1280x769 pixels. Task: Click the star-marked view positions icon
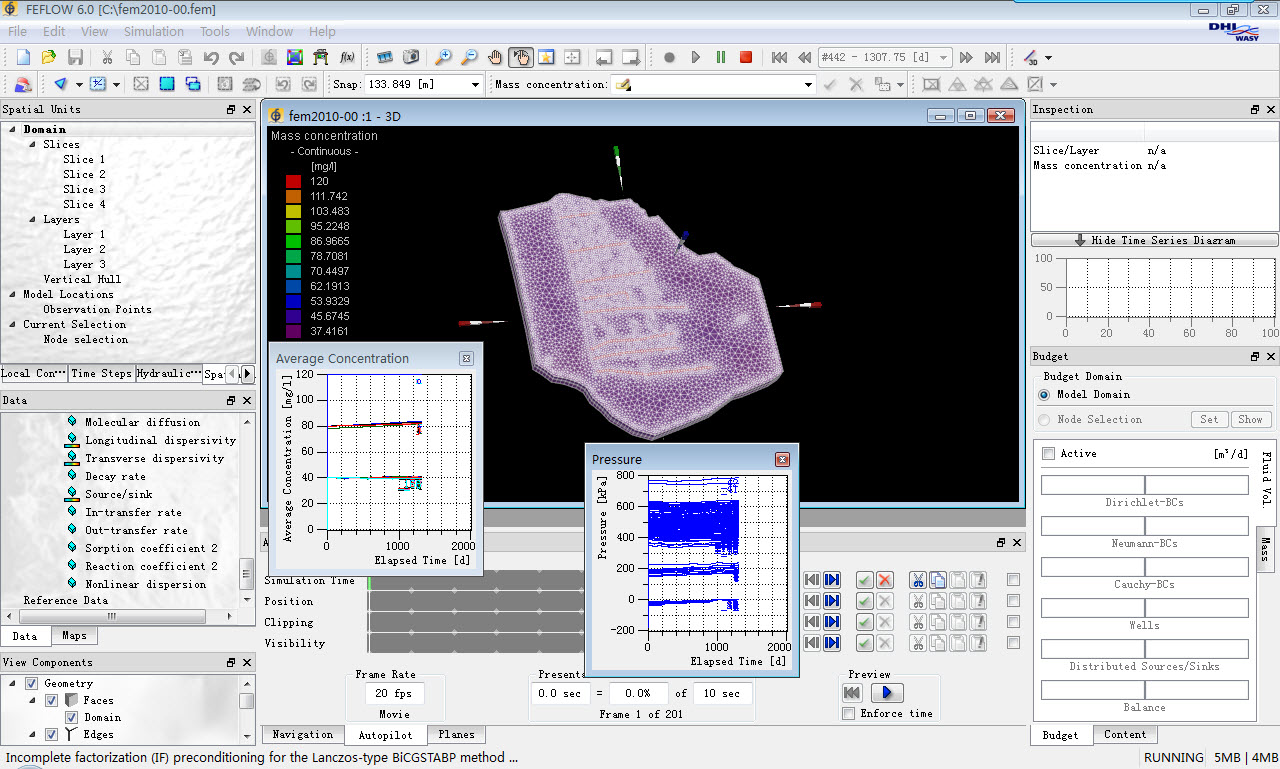click(547, 57)
